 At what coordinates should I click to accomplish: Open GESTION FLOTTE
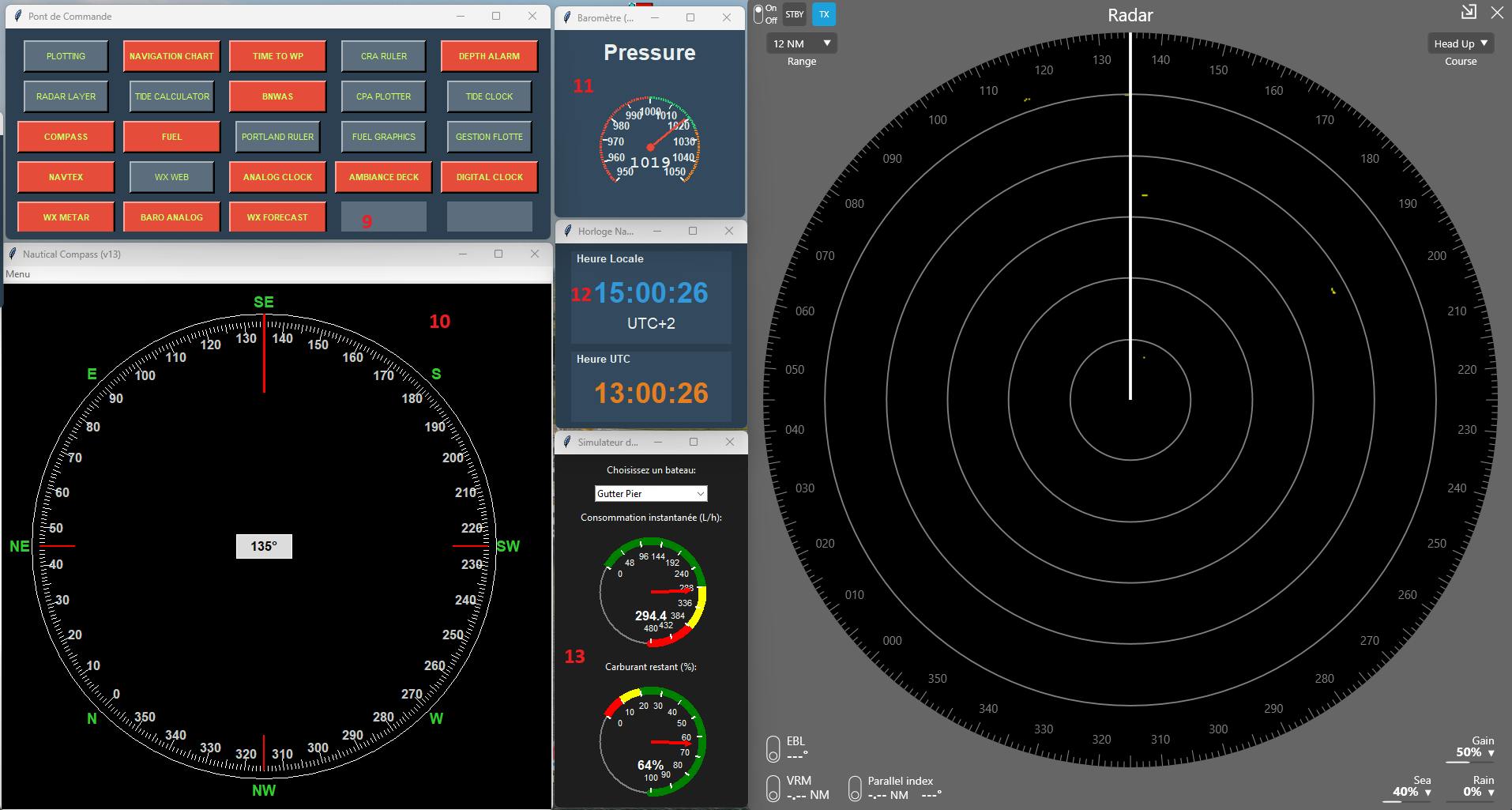point(489,137)
